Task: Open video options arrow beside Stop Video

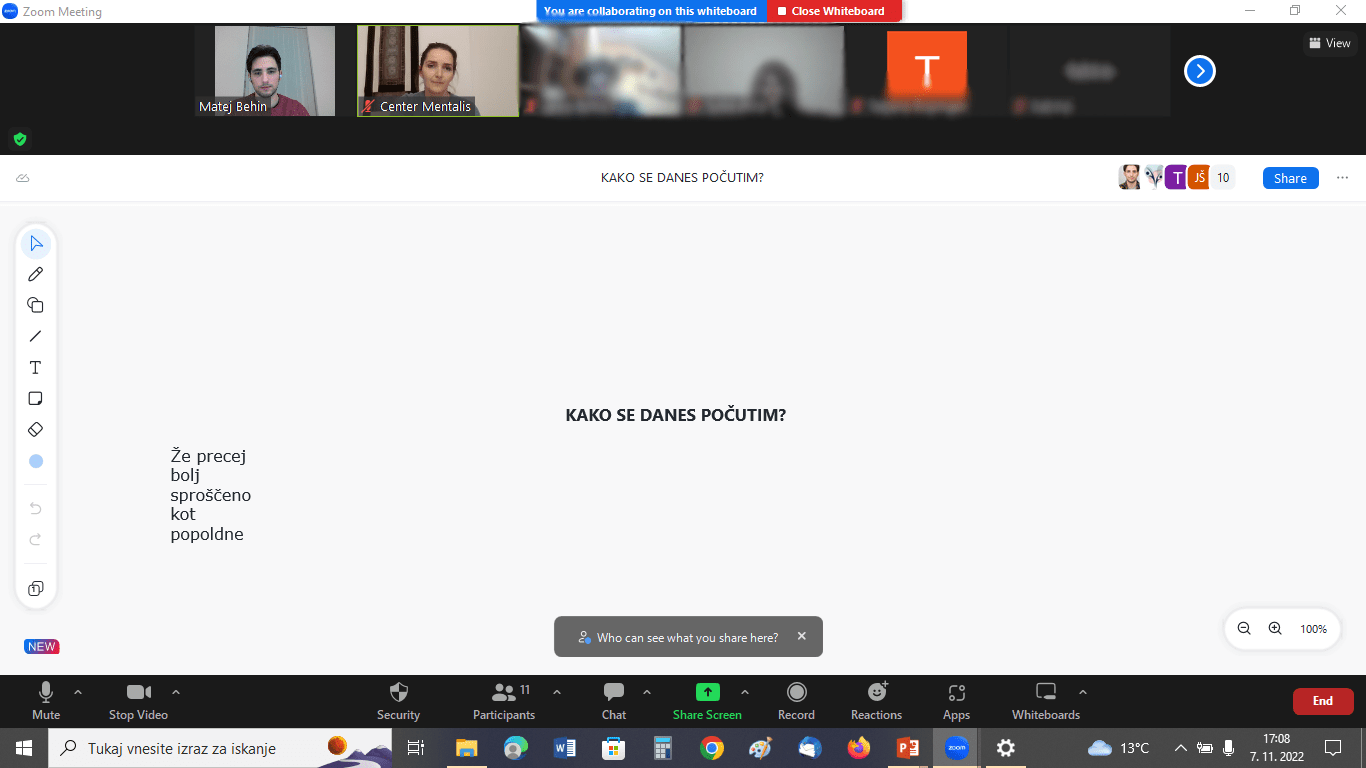Action: click(176, 692)
